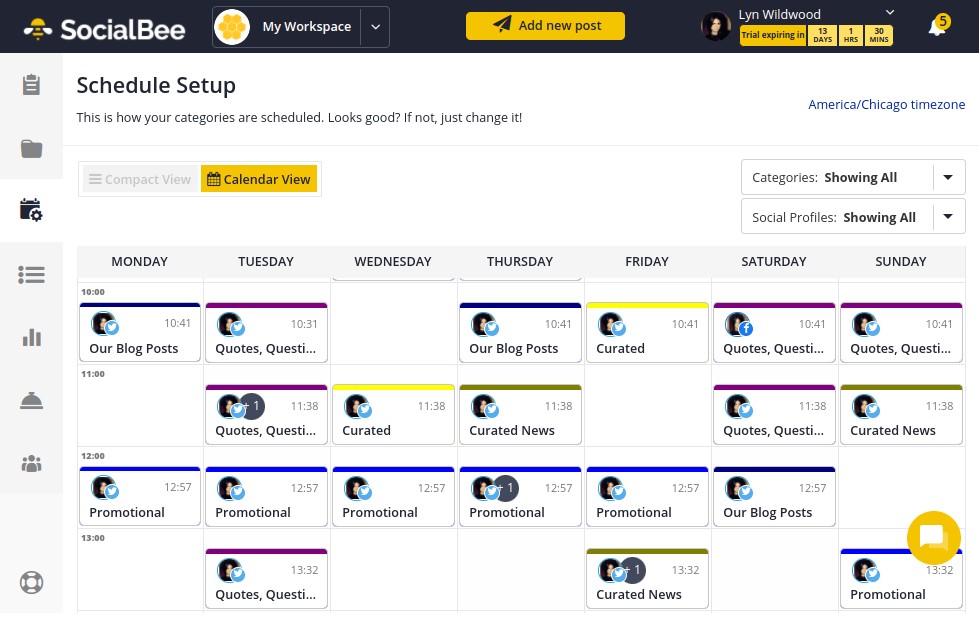
Task: Switch to Compact View
Action: pos(139,179)
